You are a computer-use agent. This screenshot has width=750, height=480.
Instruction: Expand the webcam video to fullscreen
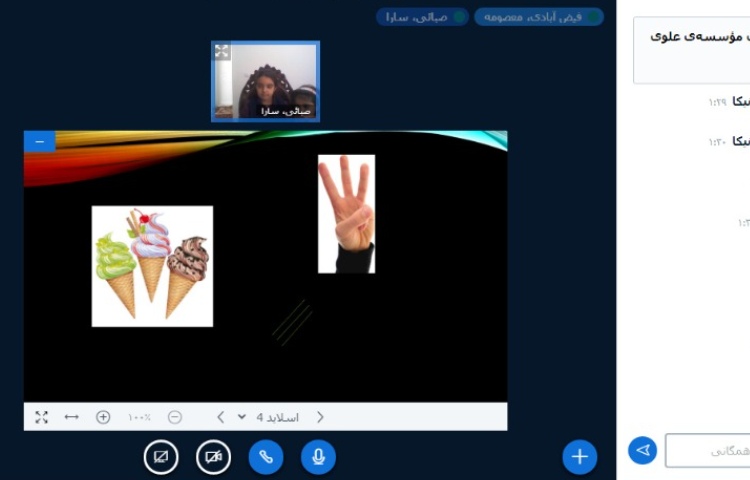click(x=222, y=51)
